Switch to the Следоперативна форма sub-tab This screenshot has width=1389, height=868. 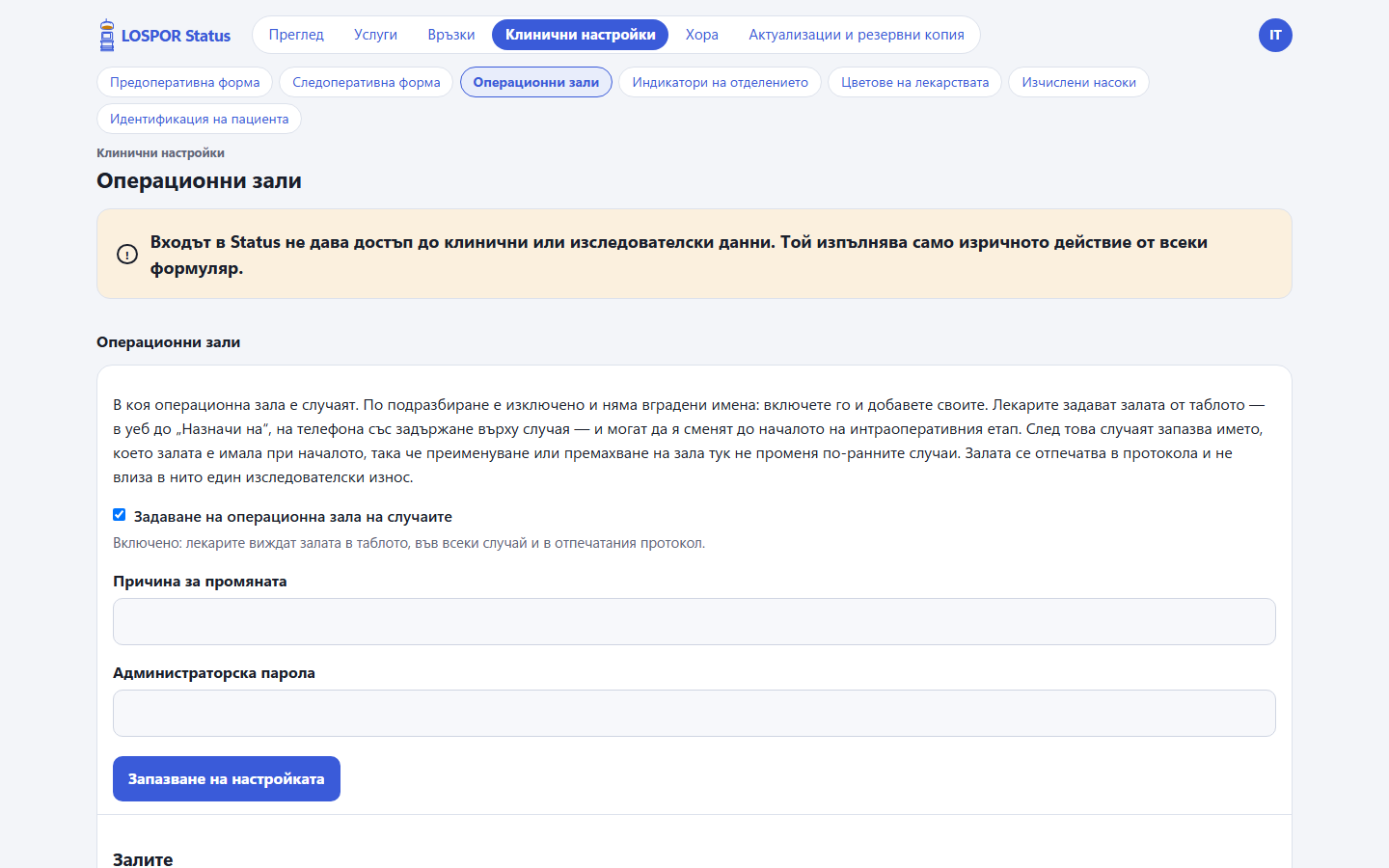pos(367,83)
